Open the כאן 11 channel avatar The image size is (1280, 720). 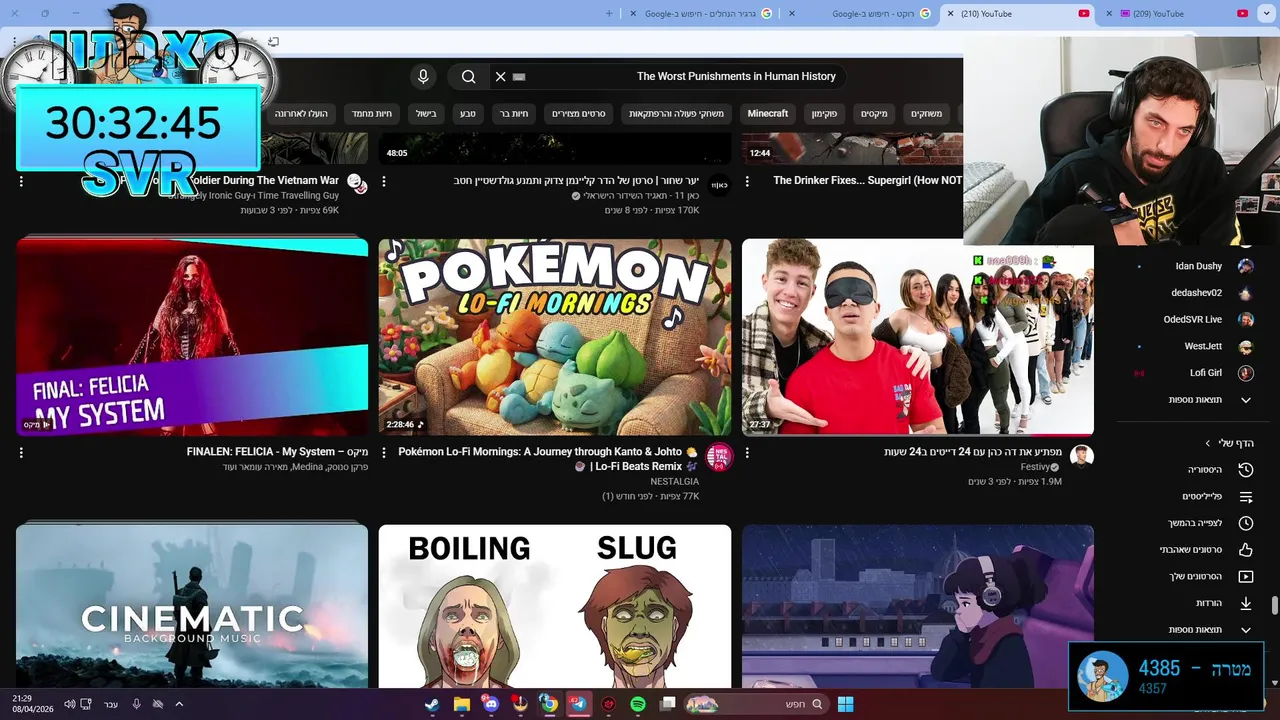(719, 184)
